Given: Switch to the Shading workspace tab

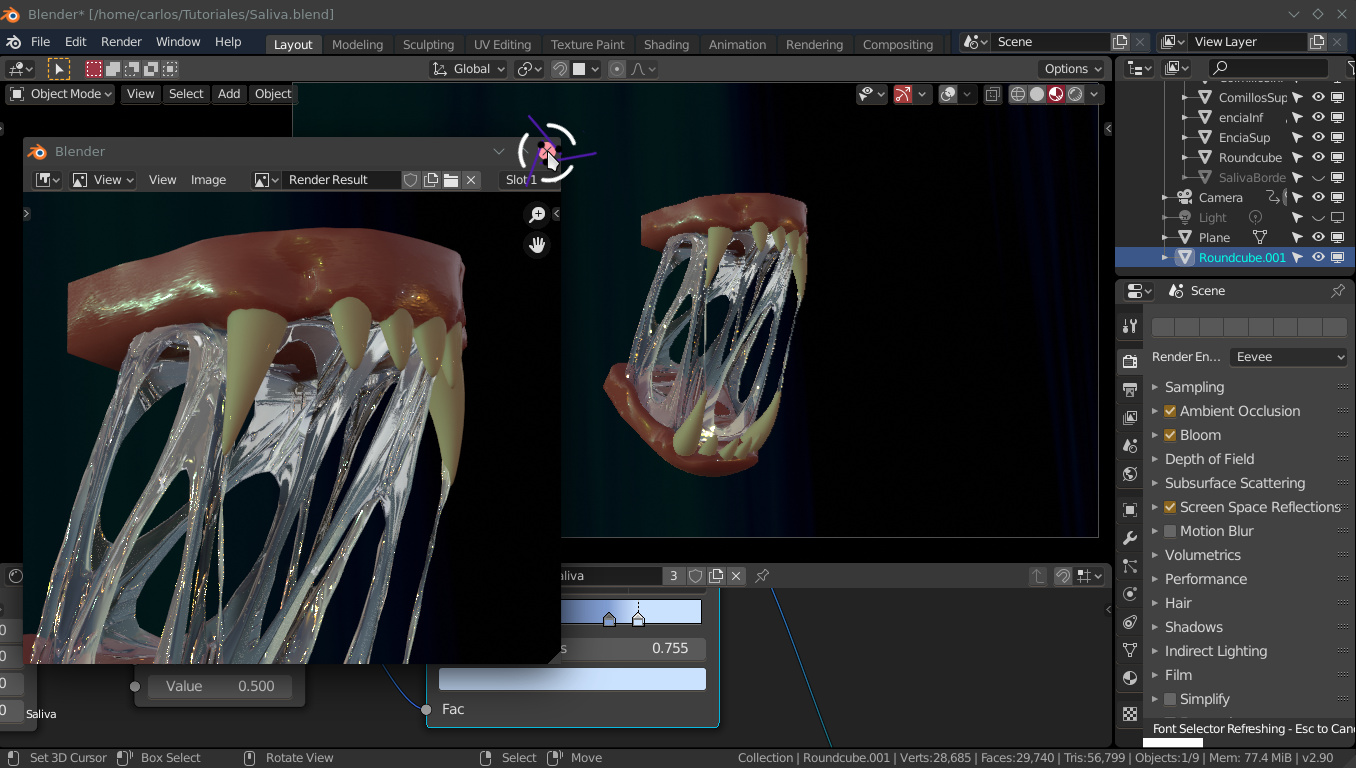Looking at the screenshot, I should 666,44.
